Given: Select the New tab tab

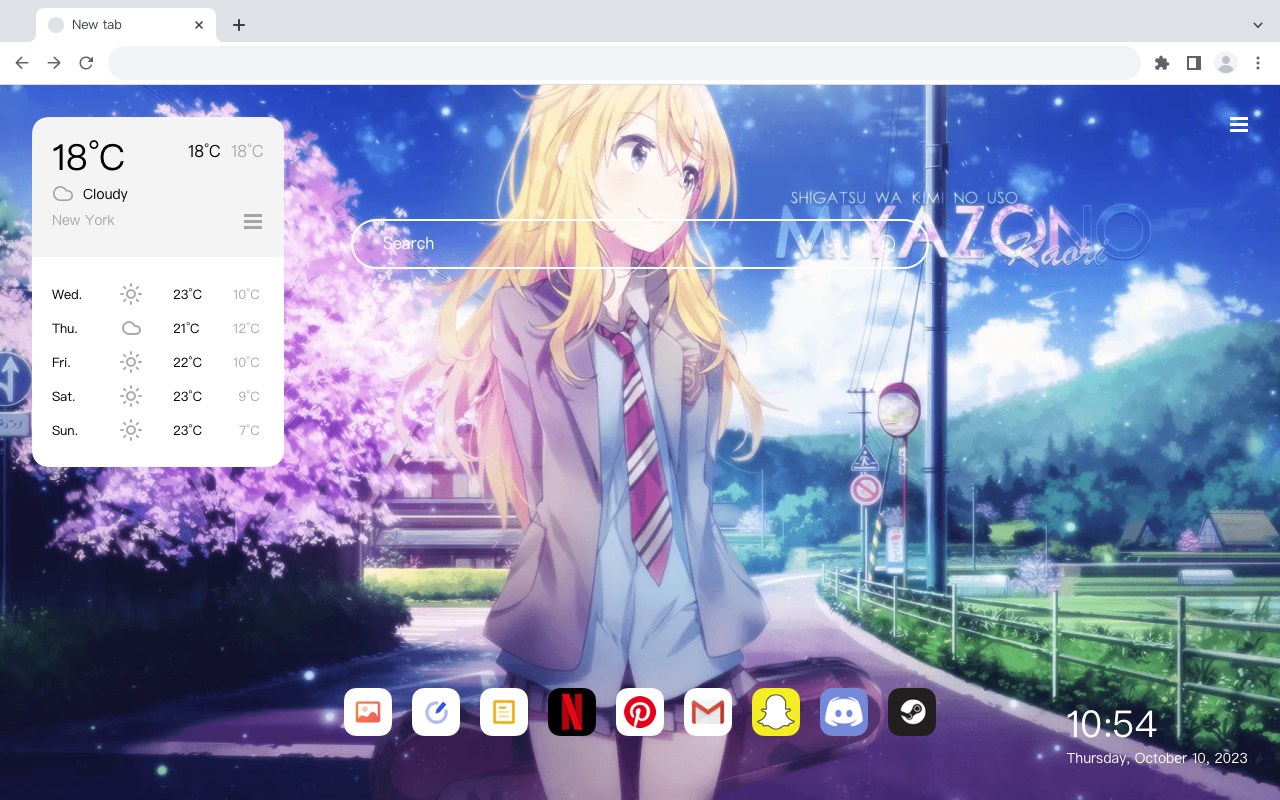Looking at the screenshot, I should [126, 25].
